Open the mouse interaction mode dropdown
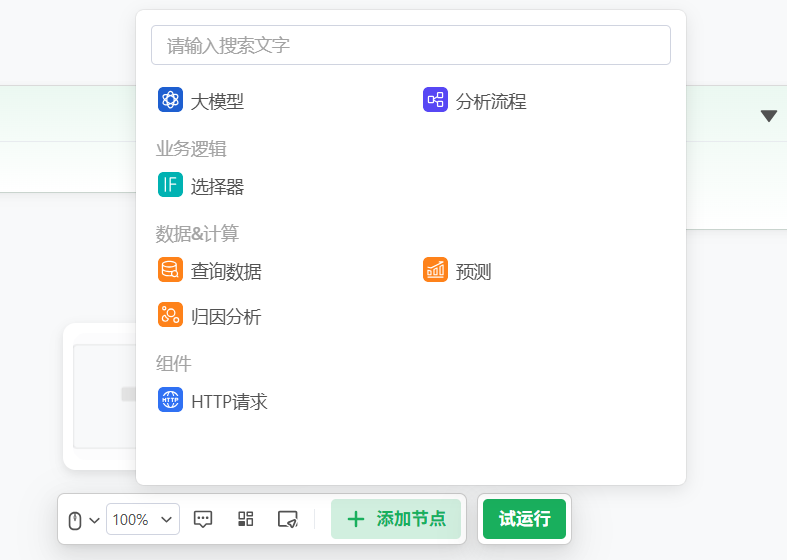The image size is (787, 560). 83,520
